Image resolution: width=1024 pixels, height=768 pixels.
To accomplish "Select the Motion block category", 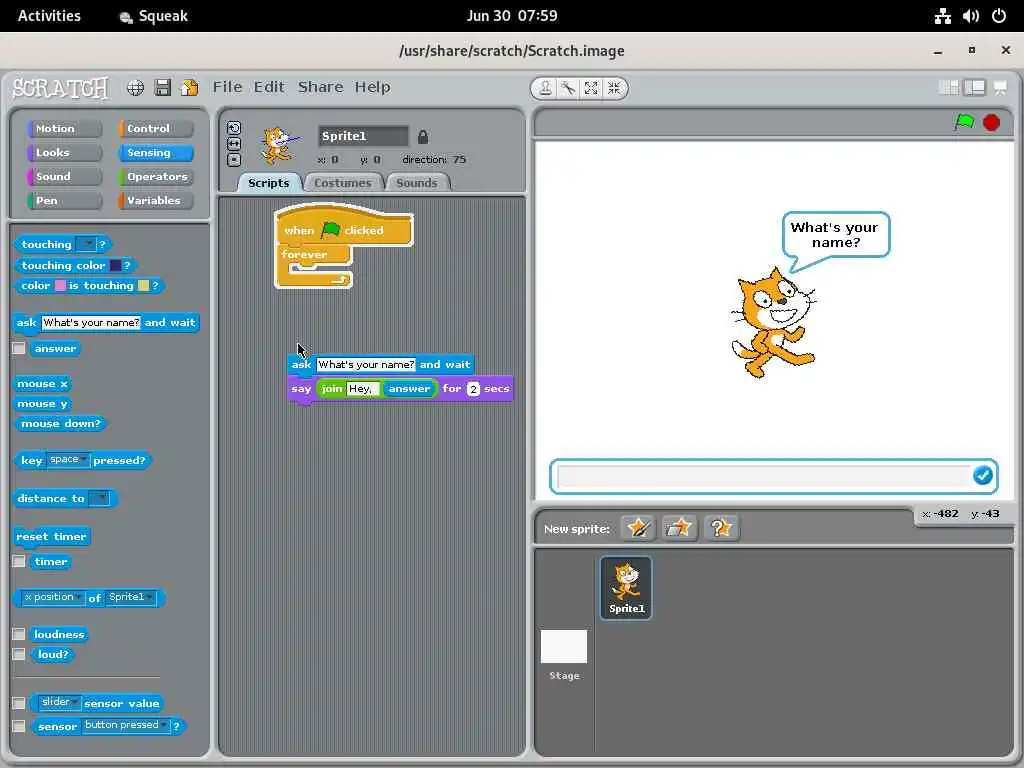I will [65, 129].
